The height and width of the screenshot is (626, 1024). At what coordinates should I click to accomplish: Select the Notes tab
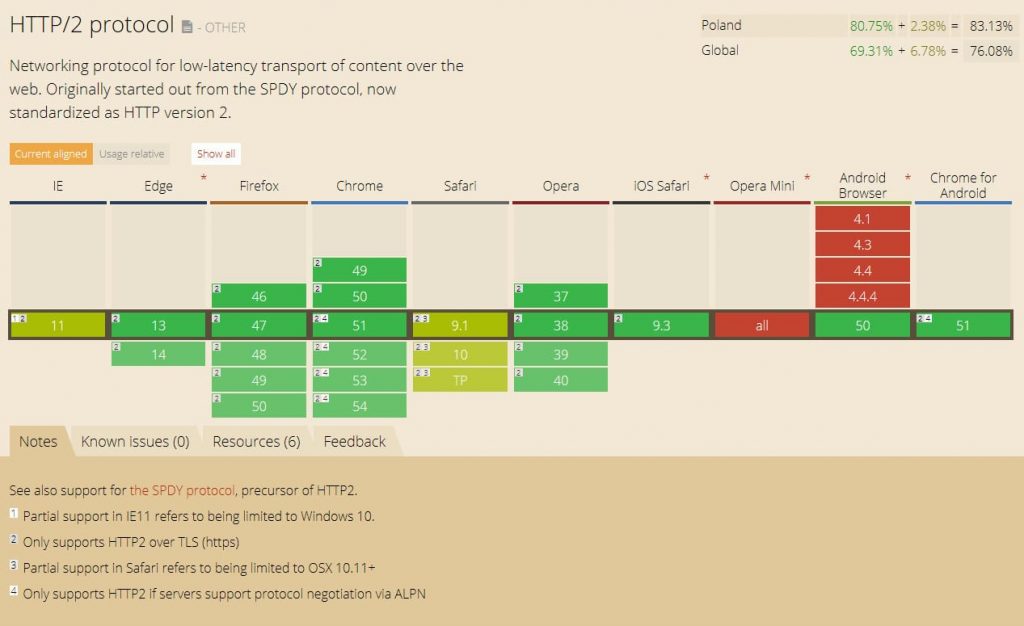tap(37, 441)
